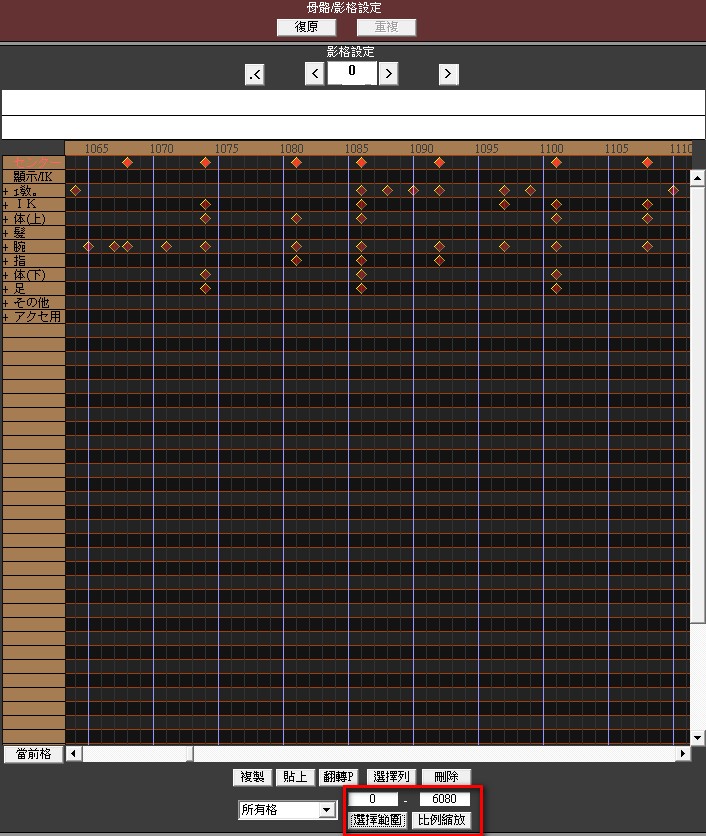The height and width of the screenshot is (836, 706).
Task: Expand the 足 bone group
Action: click(x=5, y=289)
